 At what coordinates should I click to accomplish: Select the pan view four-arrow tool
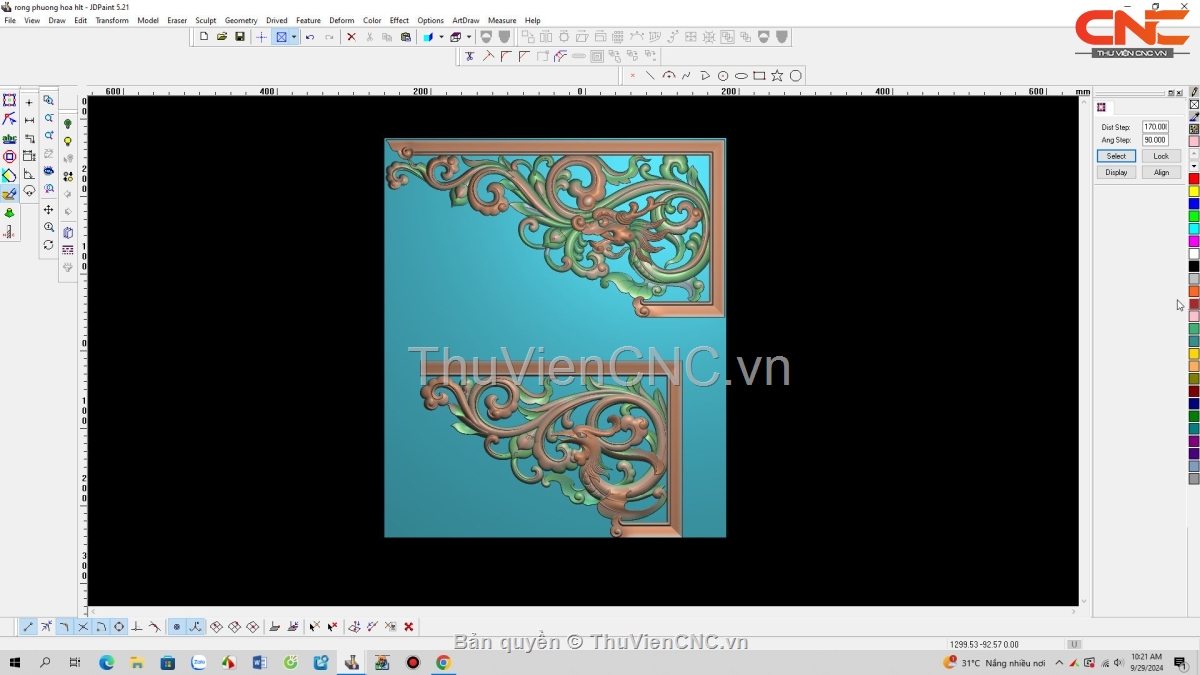[48, 210]
